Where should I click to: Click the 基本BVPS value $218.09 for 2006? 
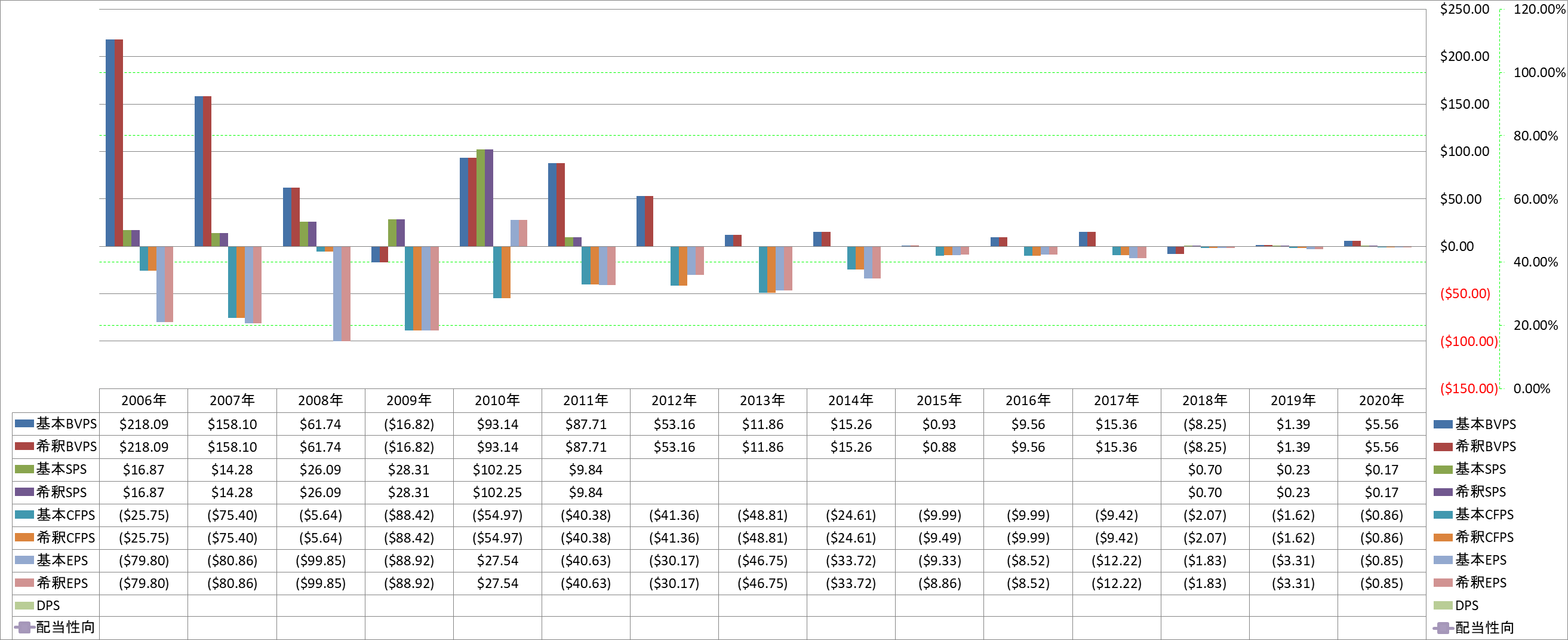coord(144,424)
